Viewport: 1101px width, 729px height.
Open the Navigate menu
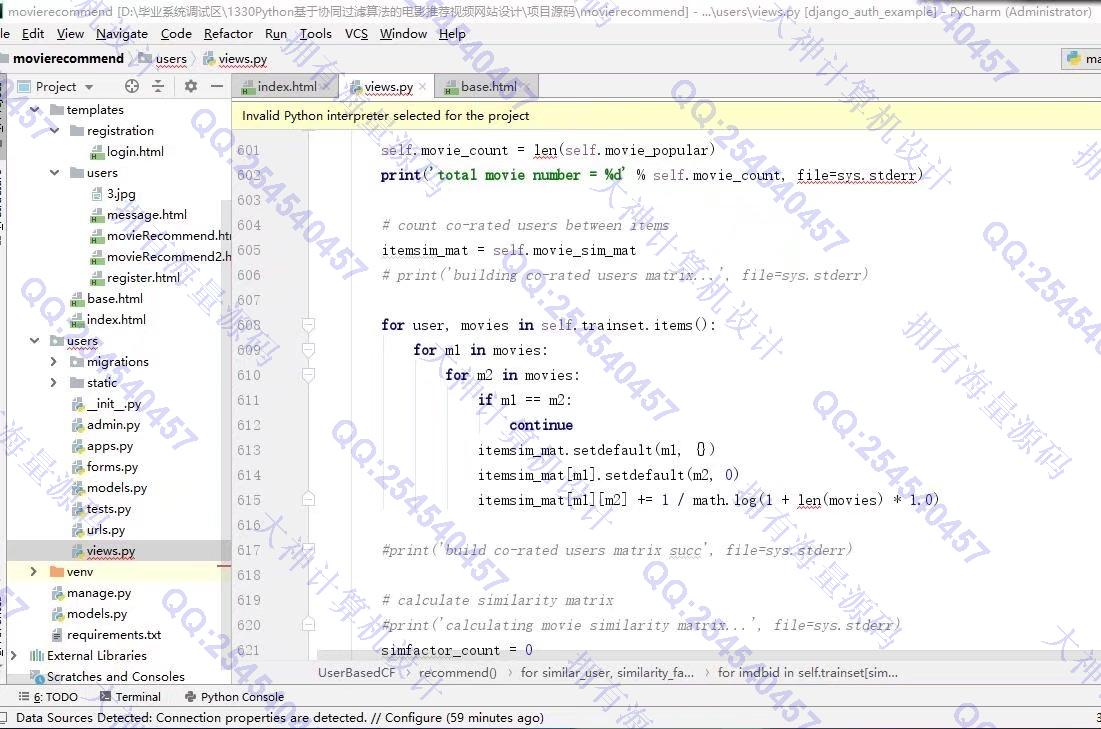pyautogui.click(x=122, y=34)
